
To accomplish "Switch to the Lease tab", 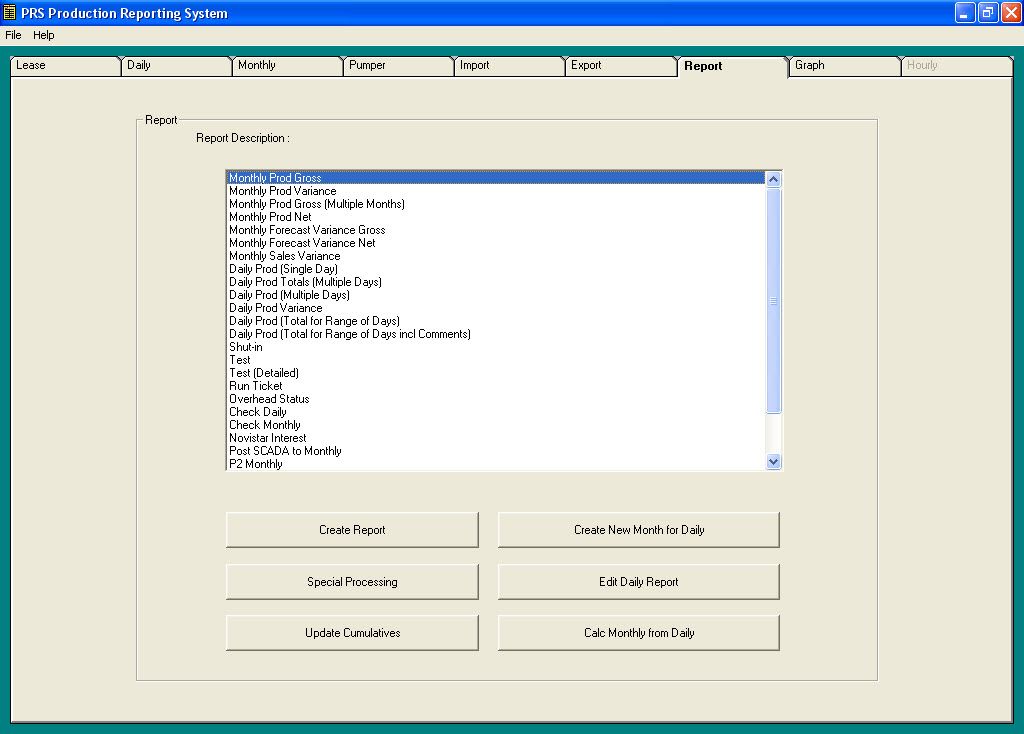I will point(62,66).
